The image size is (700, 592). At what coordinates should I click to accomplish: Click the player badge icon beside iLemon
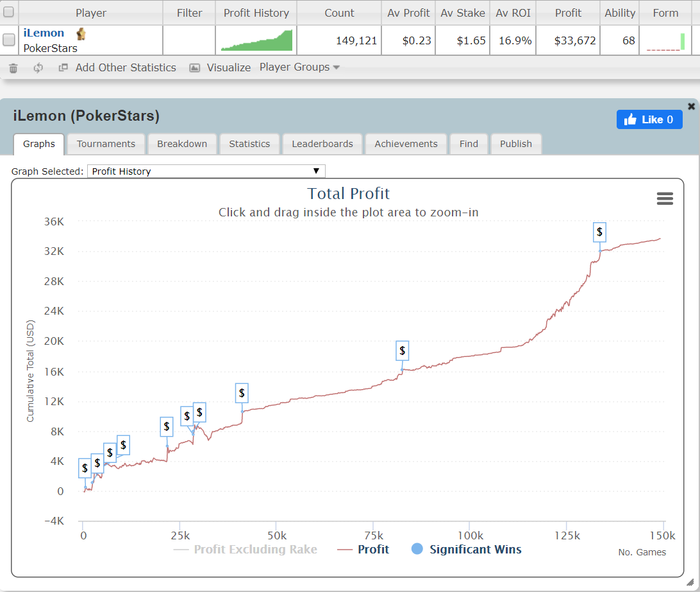click(81, 33)
